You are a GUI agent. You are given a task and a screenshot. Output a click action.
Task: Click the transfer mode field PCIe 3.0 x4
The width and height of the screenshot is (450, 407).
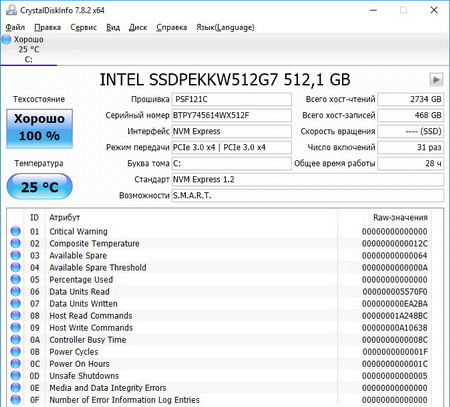pyautogui.click(x=232, y=147)
